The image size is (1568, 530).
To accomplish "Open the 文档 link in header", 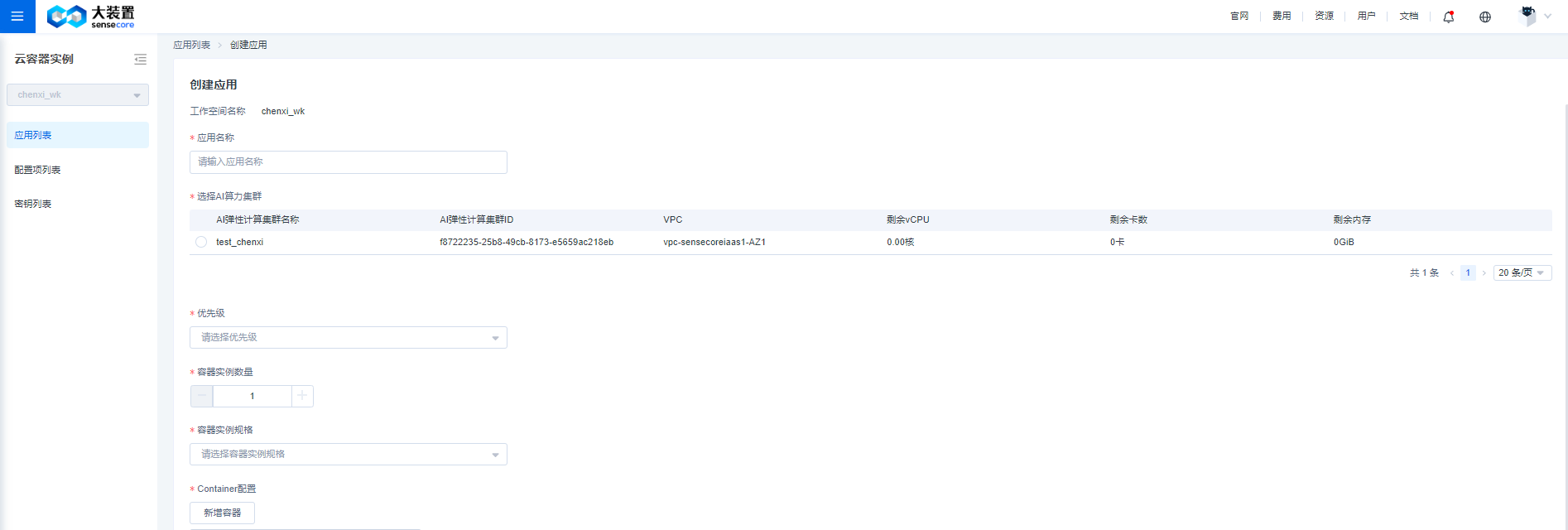I will 1408,17.
